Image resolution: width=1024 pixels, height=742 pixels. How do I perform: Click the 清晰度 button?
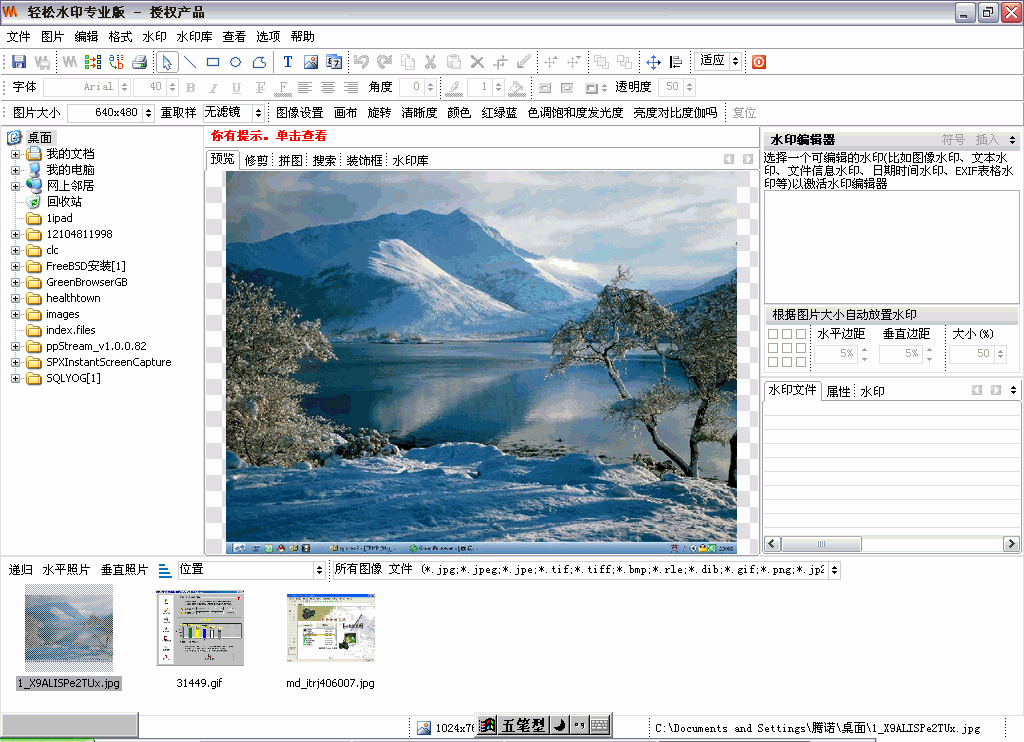[x=419, y=113]
